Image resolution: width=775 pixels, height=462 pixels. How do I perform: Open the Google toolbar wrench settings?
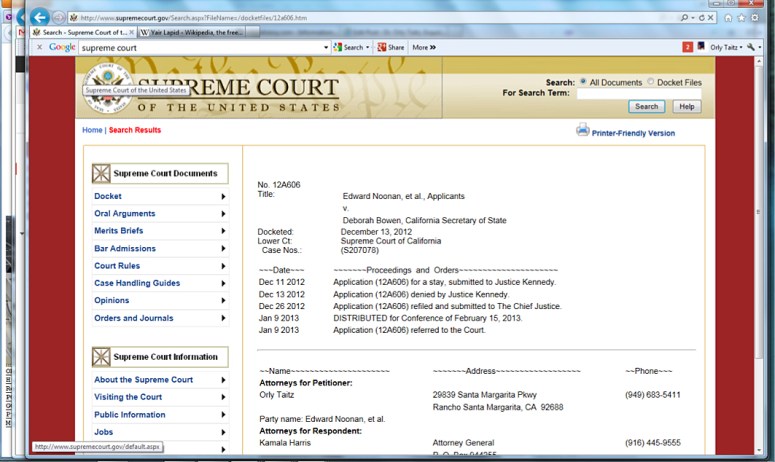pyautogui.click(x=753, y=47)
